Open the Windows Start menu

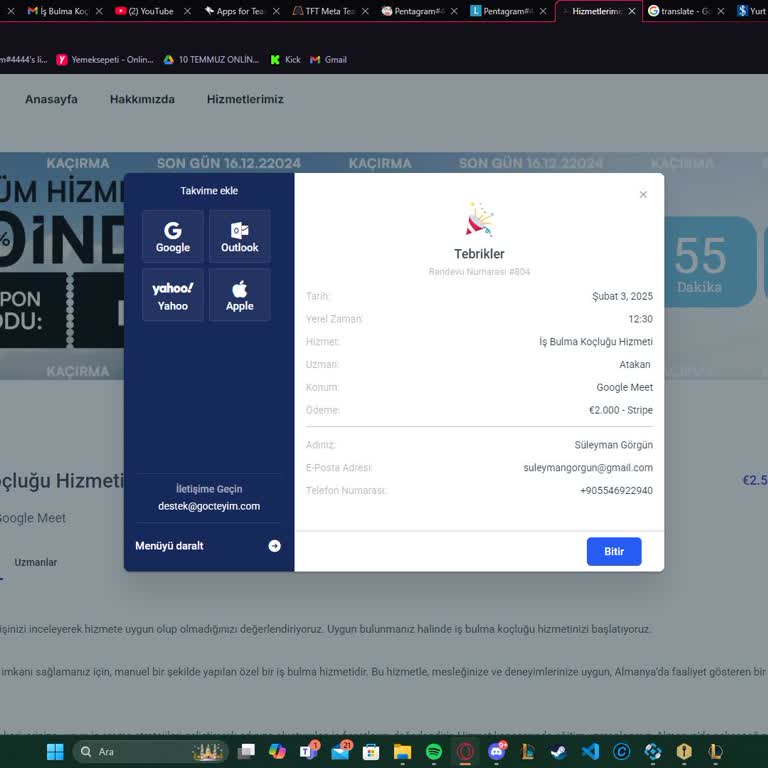tap(55, 751)
